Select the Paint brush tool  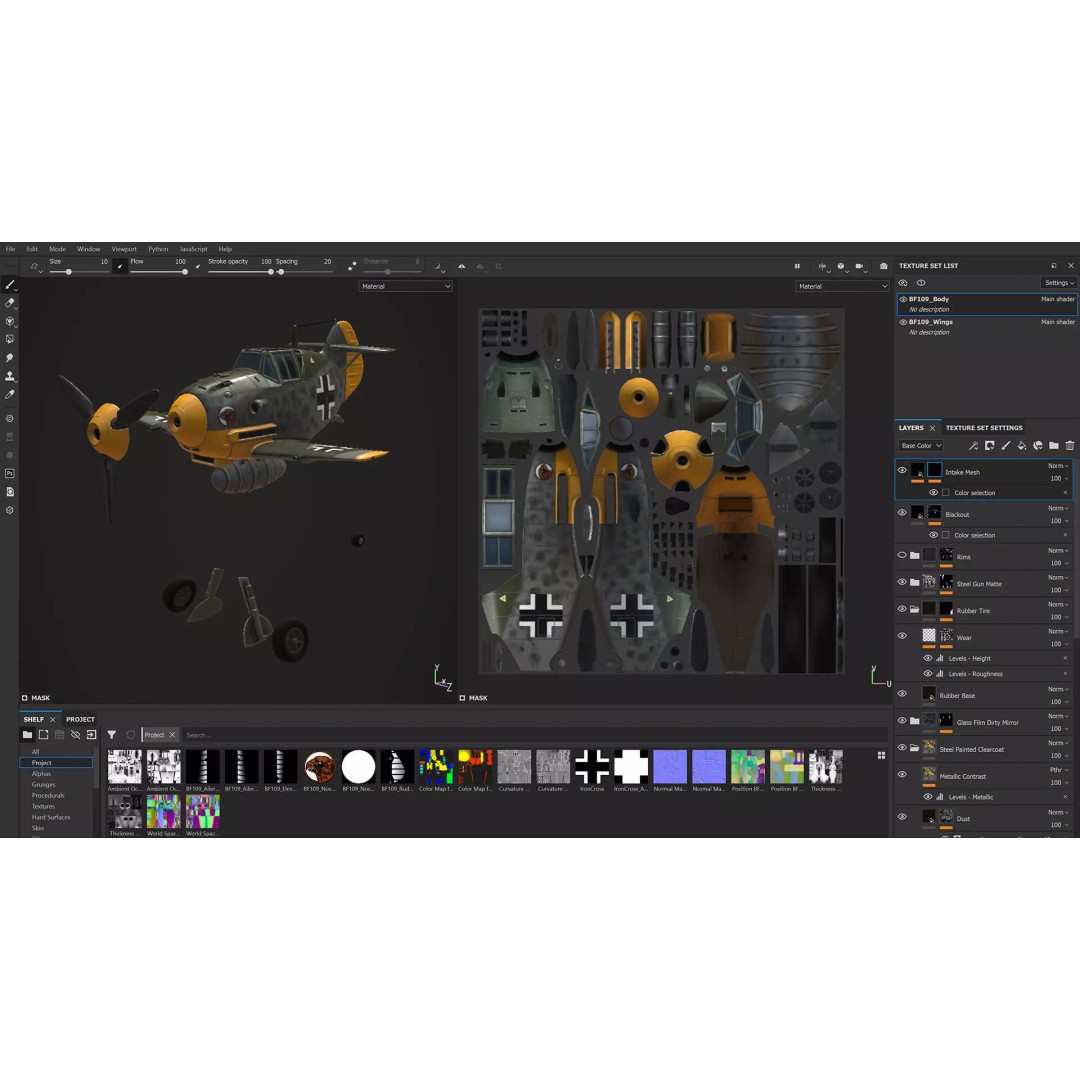[10, 284]
